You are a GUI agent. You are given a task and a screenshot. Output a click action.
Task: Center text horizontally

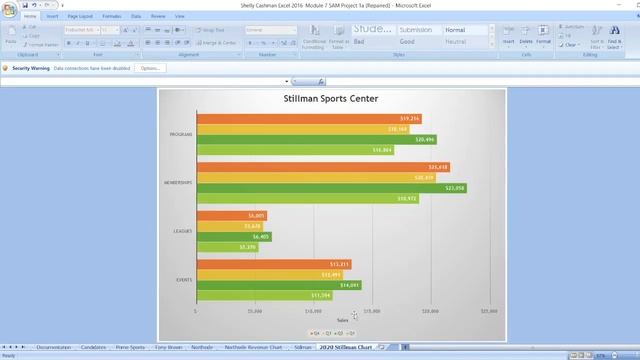click(157, 43)
